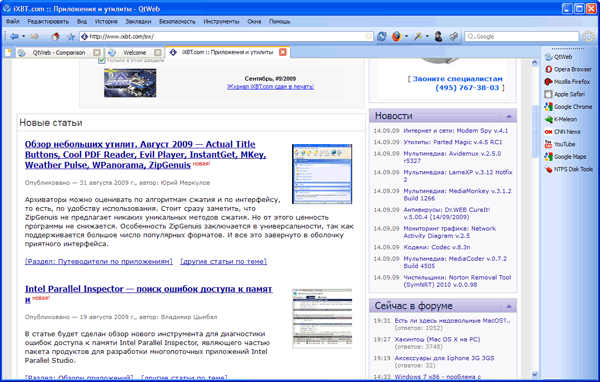Open forum thread Хакинтош (Mac OS X на PC)
The height and width of the screenshot is (382, 600).
click(437, 339)
